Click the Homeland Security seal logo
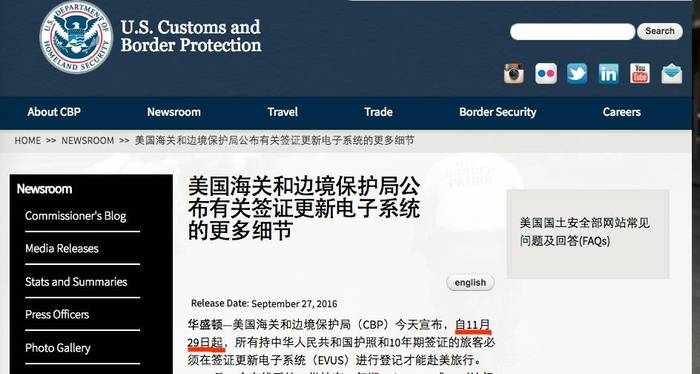The image size is (700, 374). pos(76,37)
